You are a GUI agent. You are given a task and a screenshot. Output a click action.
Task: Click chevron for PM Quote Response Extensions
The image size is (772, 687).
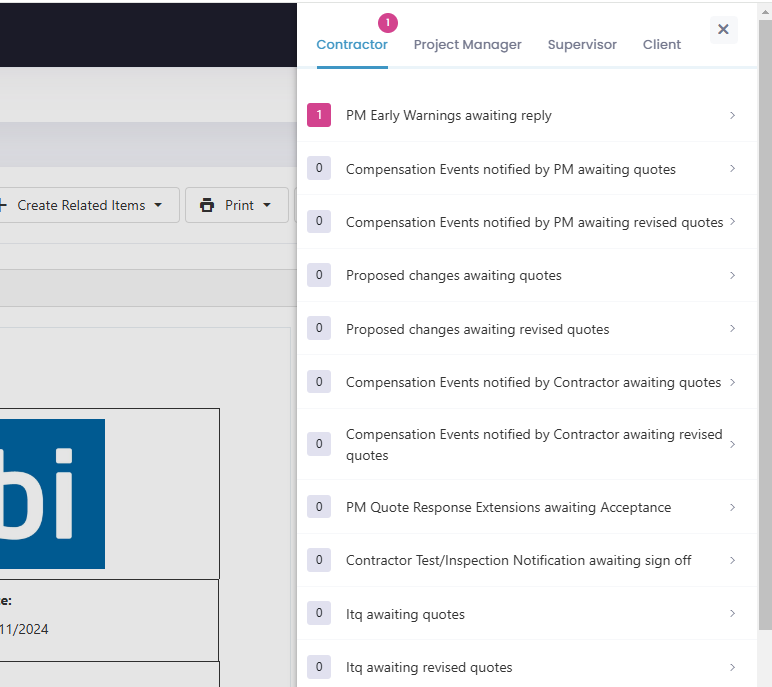pyautogui.click(x=732, y=507)
